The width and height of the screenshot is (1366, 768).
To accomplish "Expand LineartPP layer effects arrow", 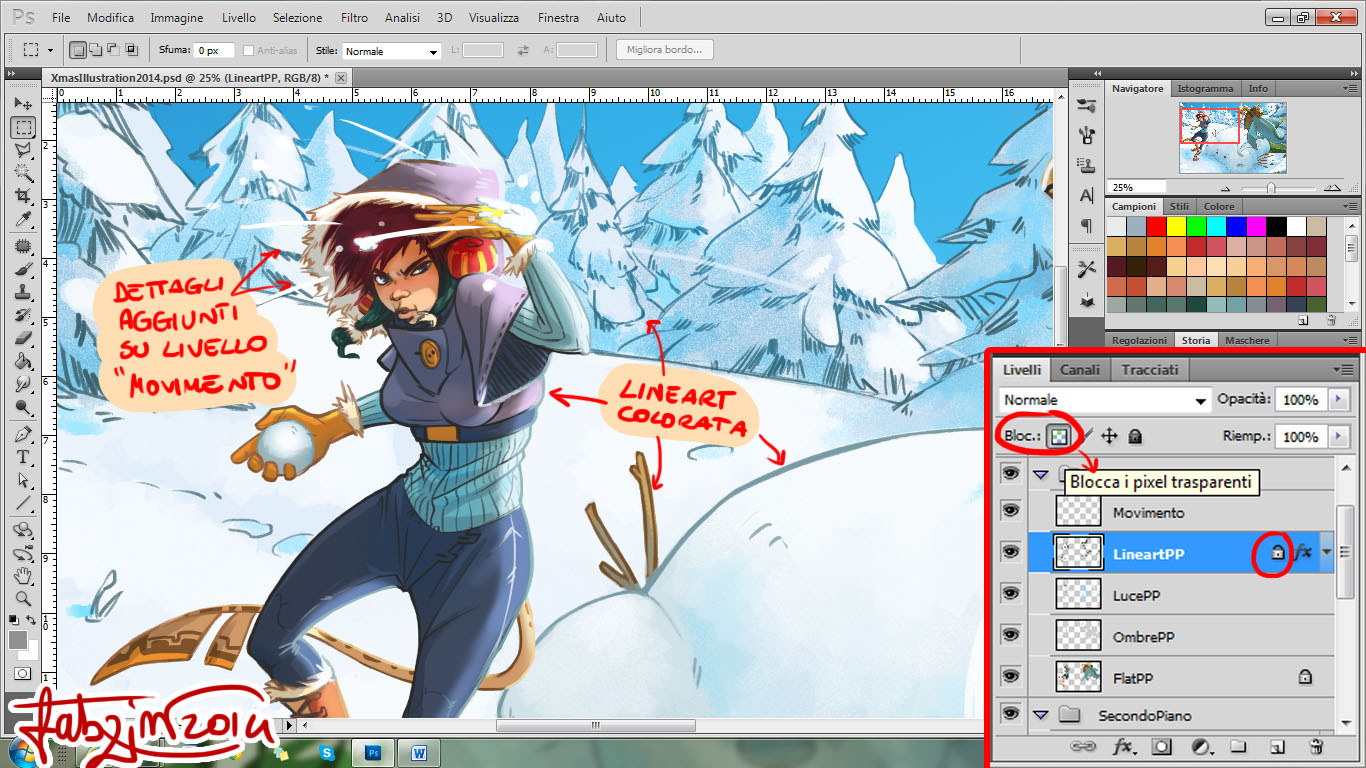I will [1327, 552].
